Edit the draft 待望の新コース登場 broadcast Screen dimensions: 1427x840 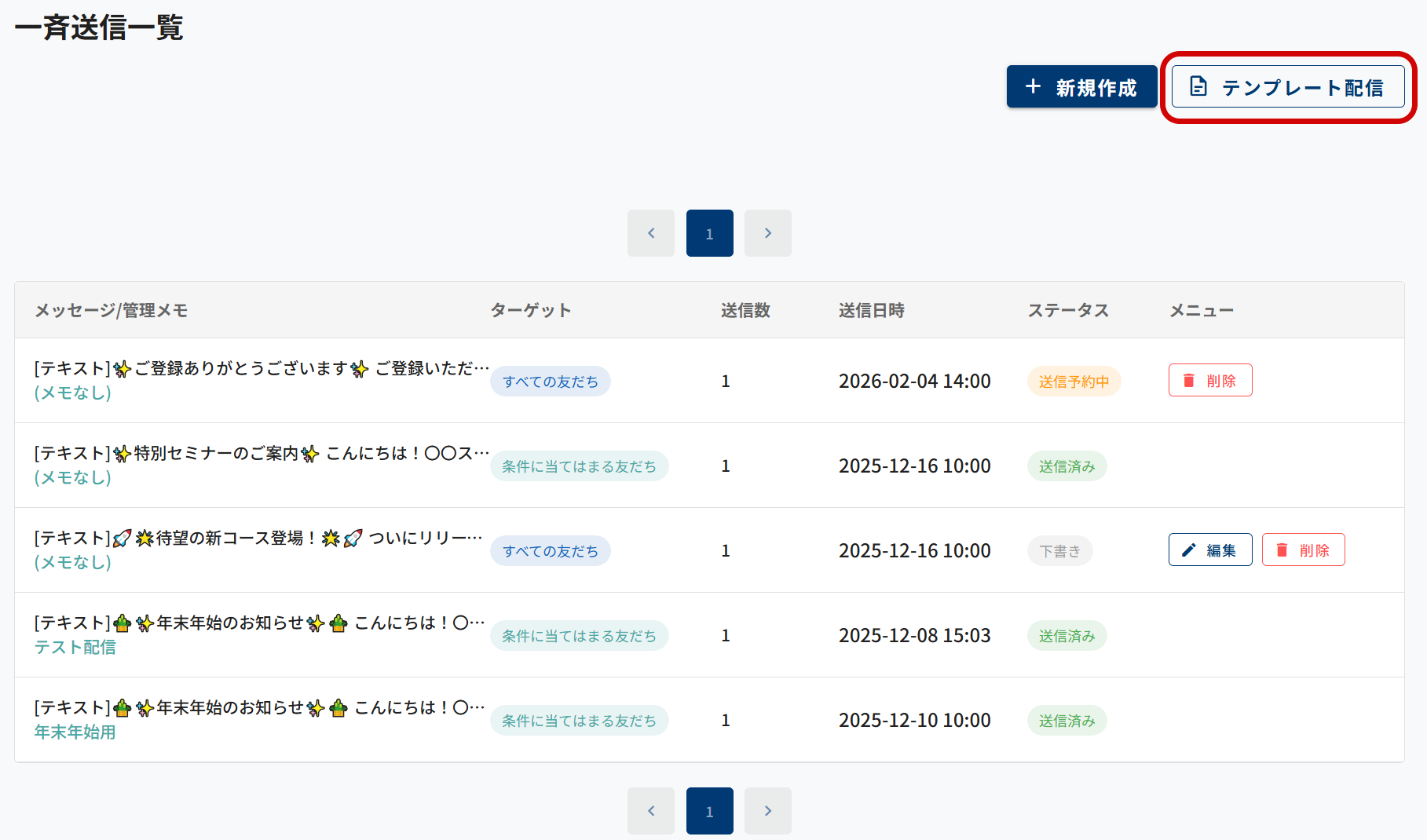tap(1209, 550)
